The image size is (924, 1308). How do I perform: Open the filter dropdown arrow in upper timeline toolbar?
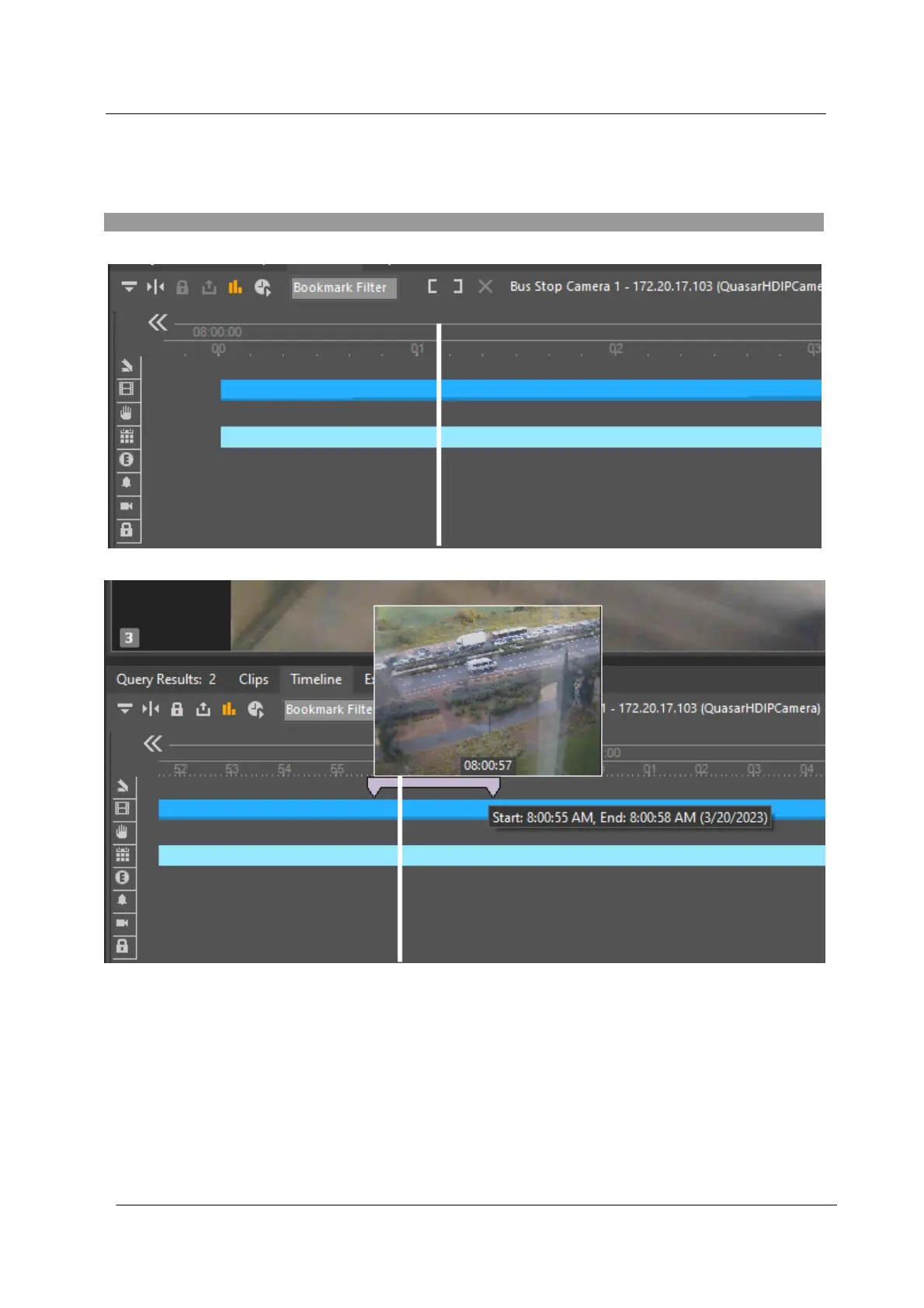[129, 287]
